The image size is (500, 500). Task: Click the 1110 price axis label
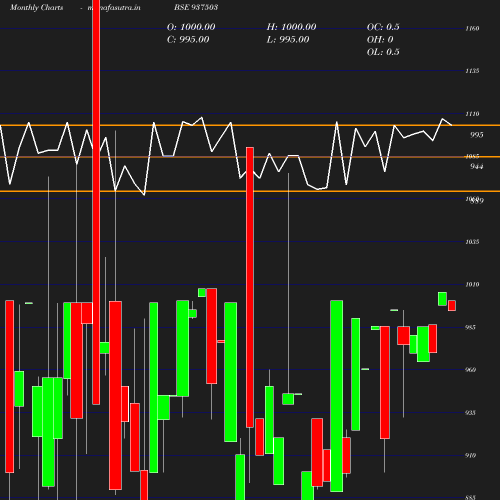pos(472,114)
